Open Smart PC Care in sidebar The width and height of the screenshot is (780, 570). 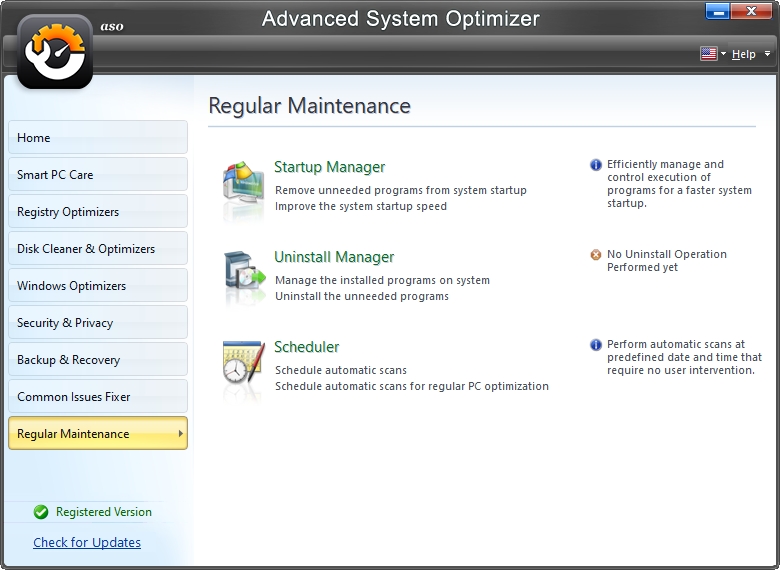(x=97, y=175)
